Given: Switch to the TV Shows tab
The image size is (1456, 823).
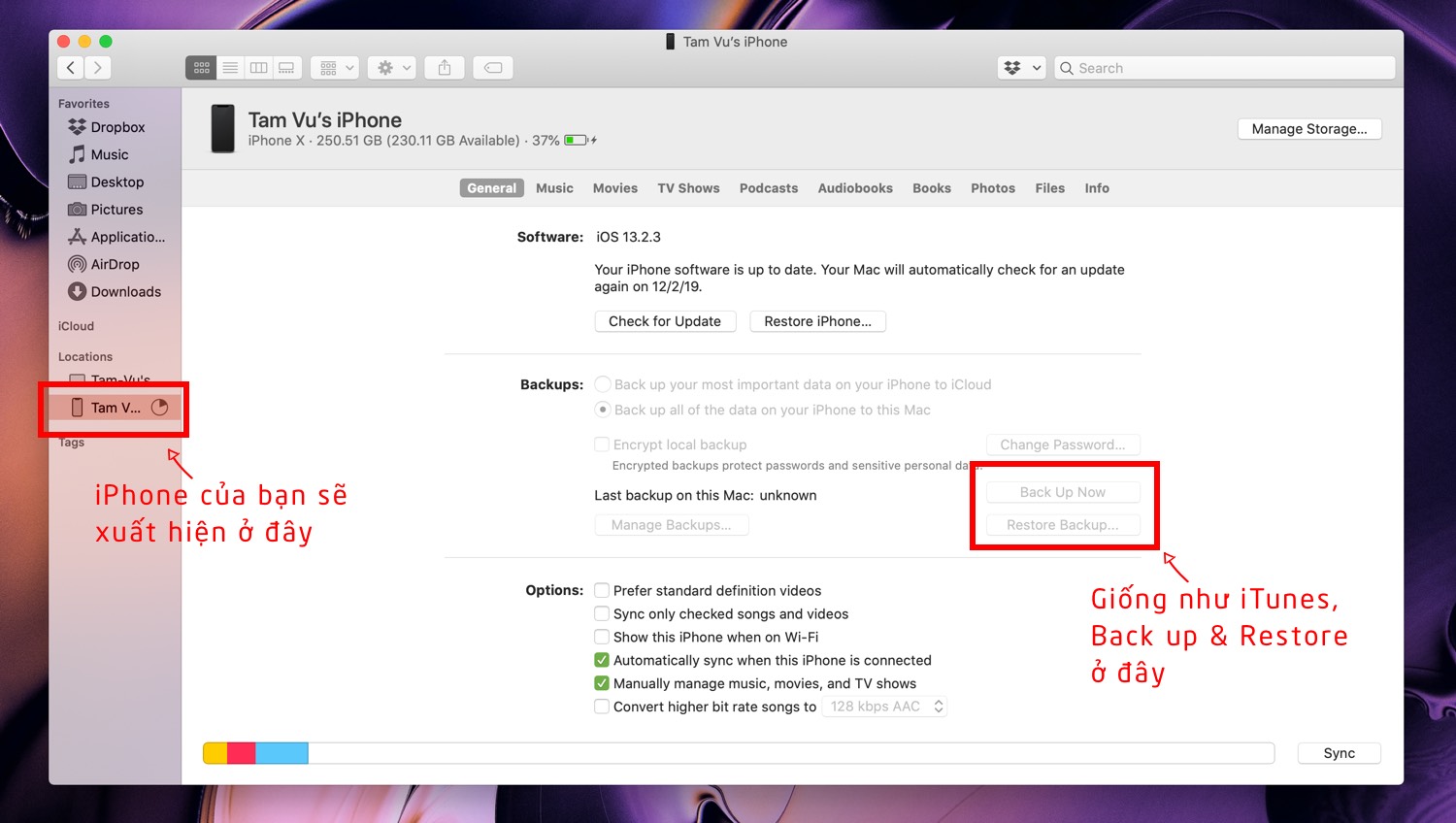Looking at the screenshot, I should click(688, 188).
